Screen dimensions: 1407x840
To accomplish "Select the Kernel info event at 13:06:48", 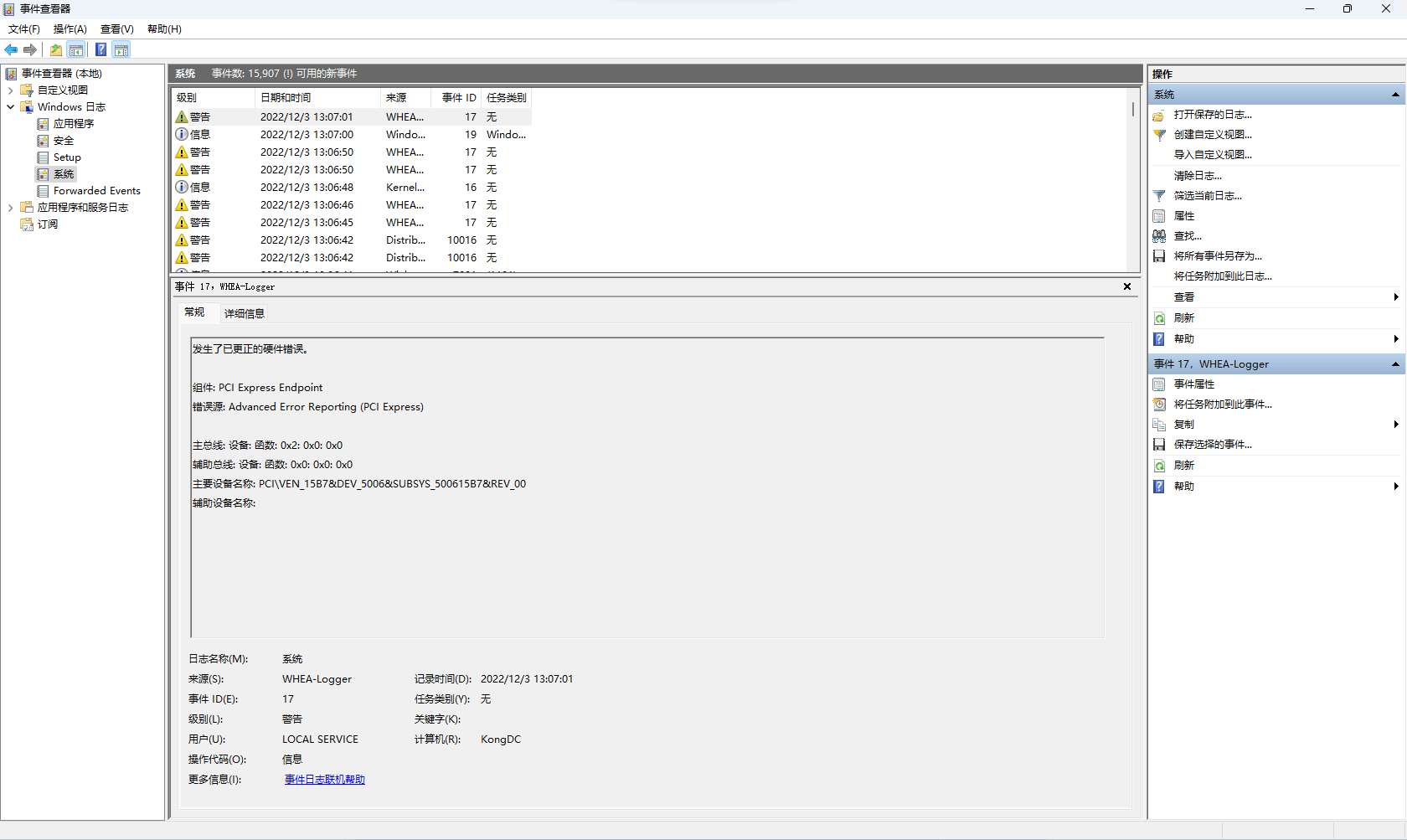I will coord(352,188).
